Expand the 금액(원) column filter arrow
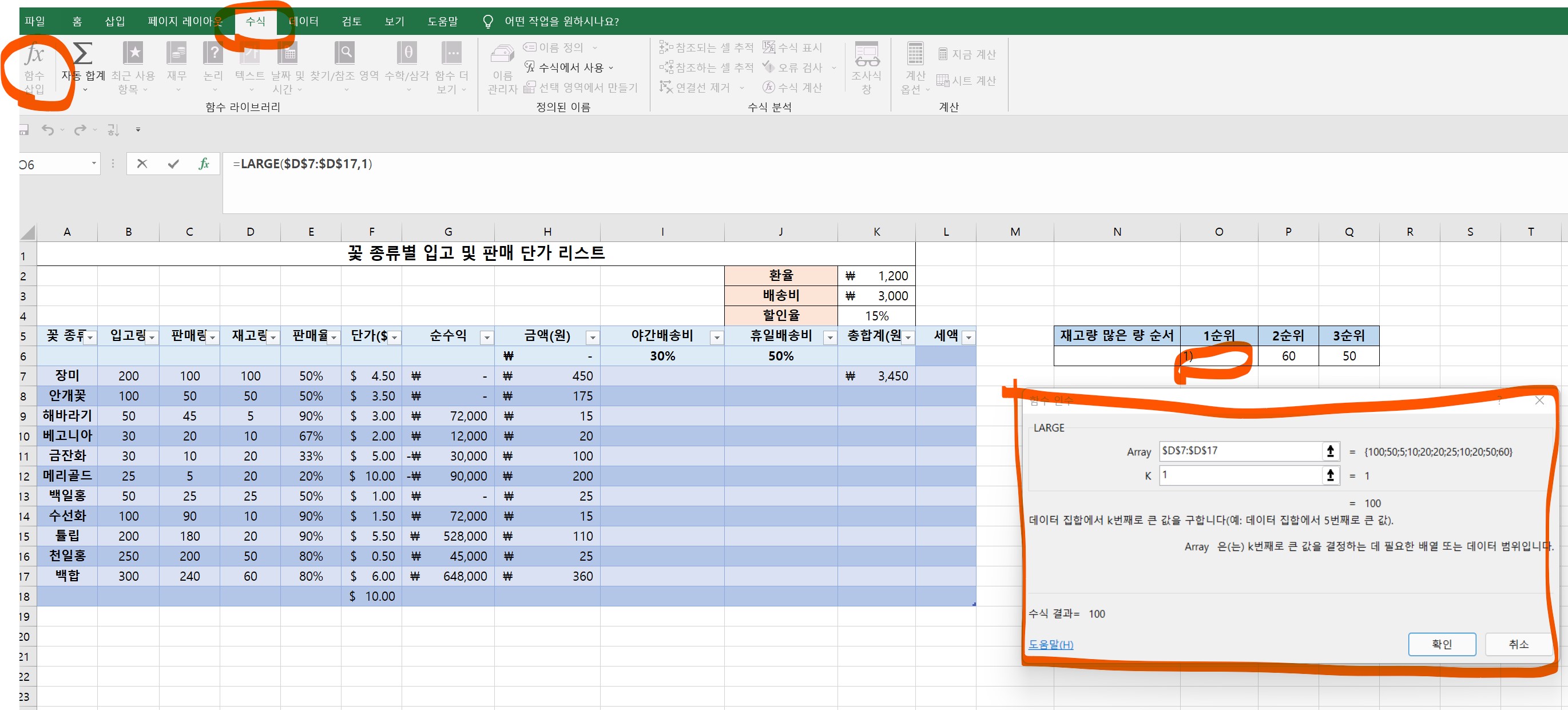The height and width of the screenshot is (710, 1568). 592,338
